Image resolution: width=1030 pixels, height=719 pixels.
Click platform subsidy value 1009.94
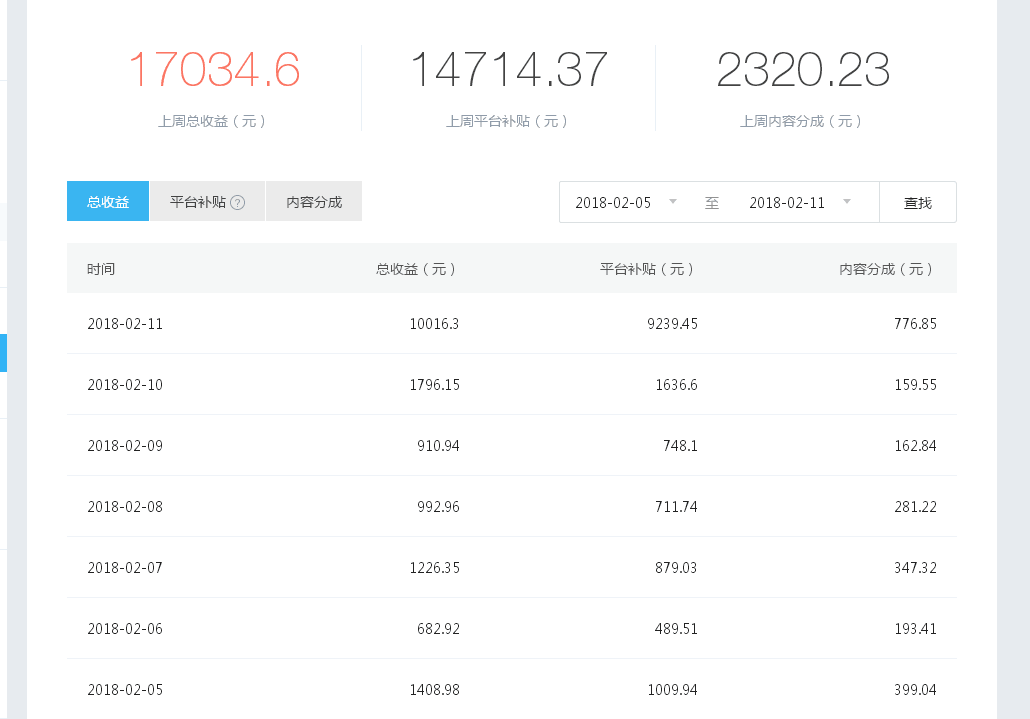672,690
